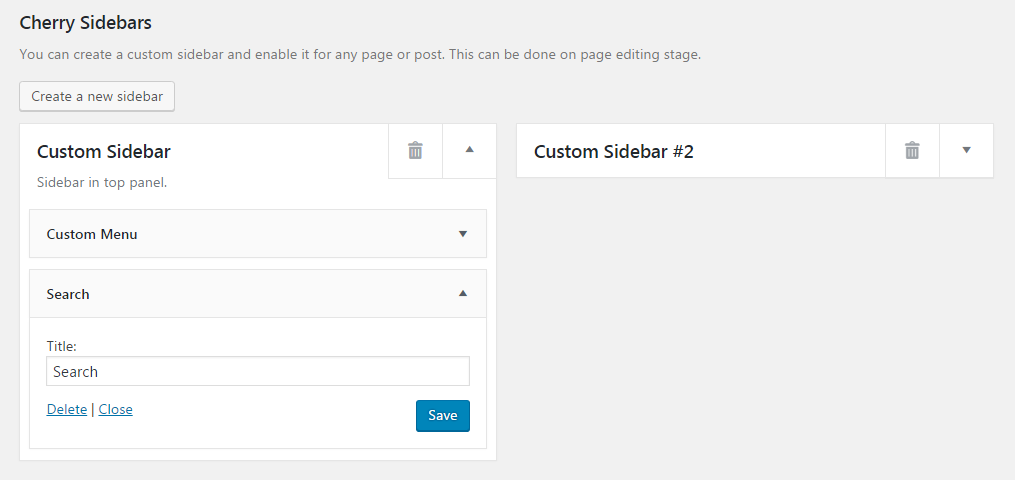
Task: Click the custom sidebar instructions paragraph
Action: pos(360,55)
